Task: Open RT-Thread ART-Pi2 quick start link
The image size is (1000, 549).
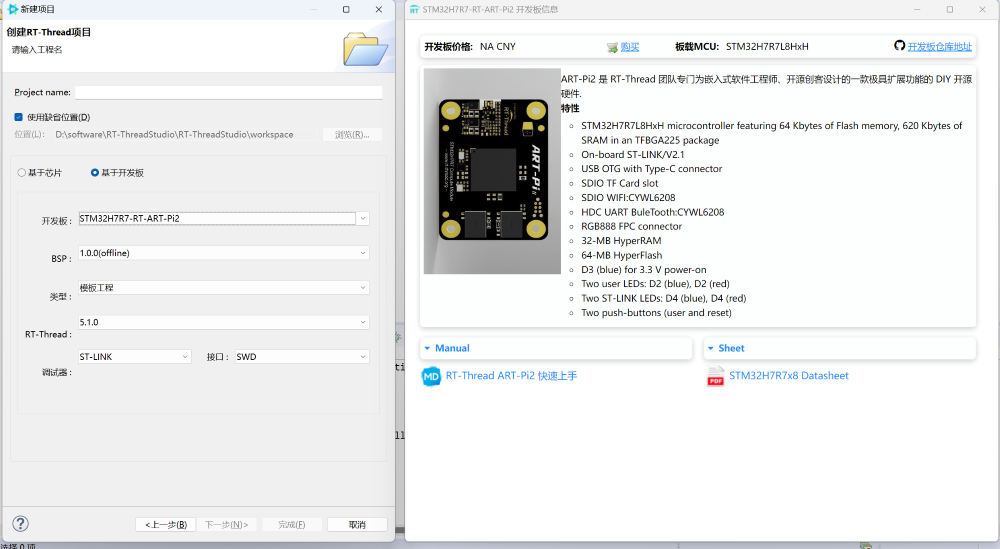Action: (511, 376)
